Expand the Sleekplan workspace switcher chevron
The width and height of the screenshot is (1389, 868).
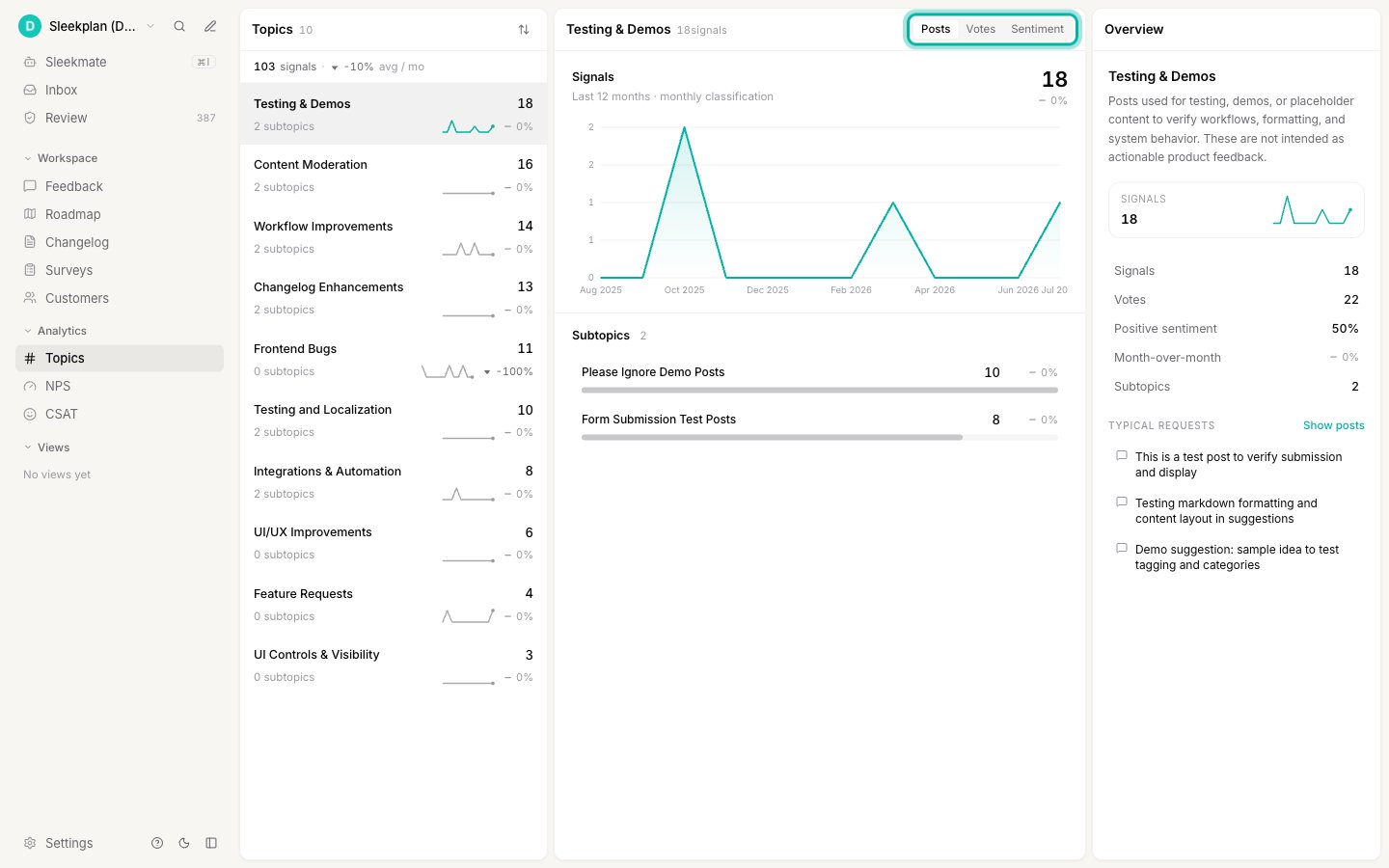coord(150,26)
